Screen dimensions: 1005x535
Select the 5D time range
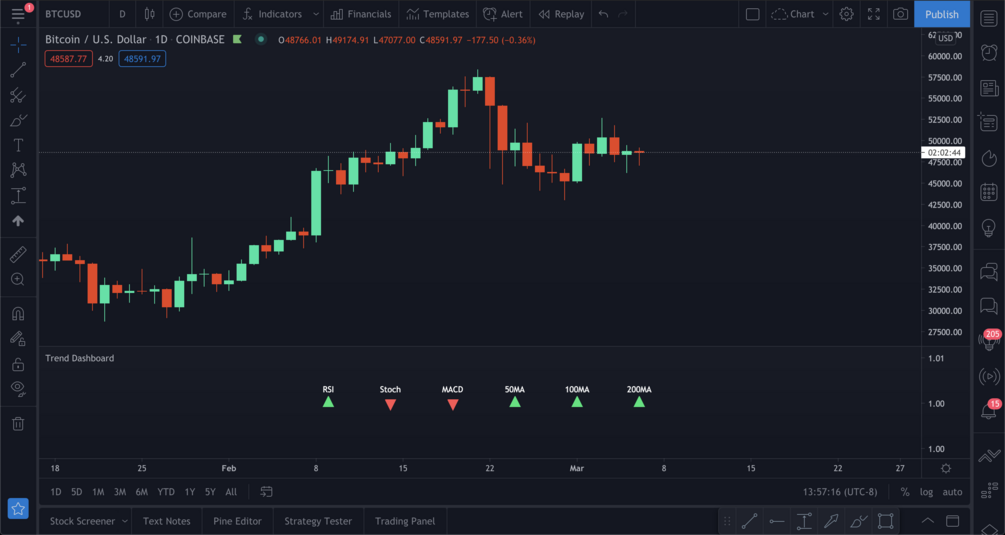pyautogui.click(x=76, y=492)
